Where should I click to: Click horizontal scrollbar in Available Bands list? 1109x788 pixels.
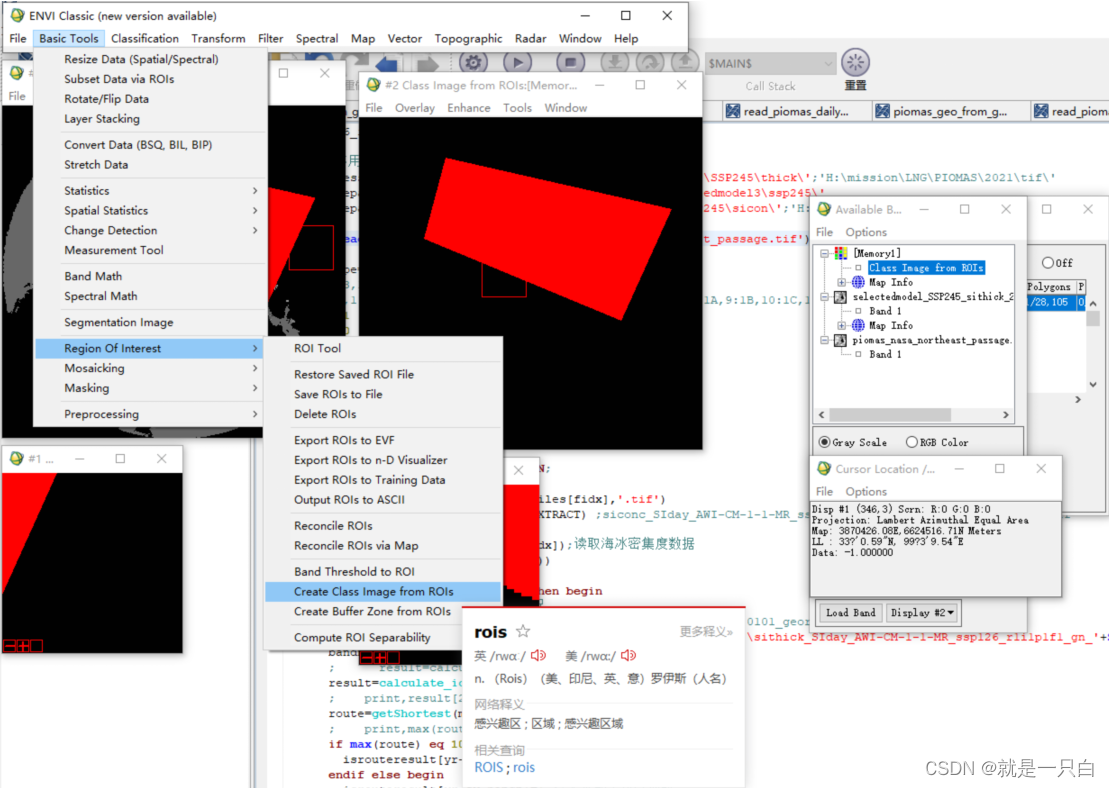tap(890, 415)
